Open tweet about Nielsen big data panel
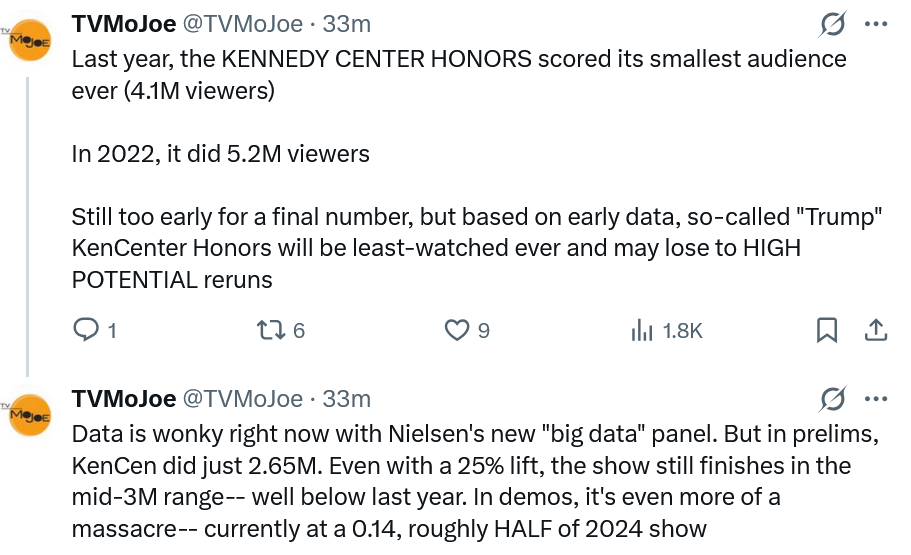This screenshot has width=911, height=555. coord(460,480)
